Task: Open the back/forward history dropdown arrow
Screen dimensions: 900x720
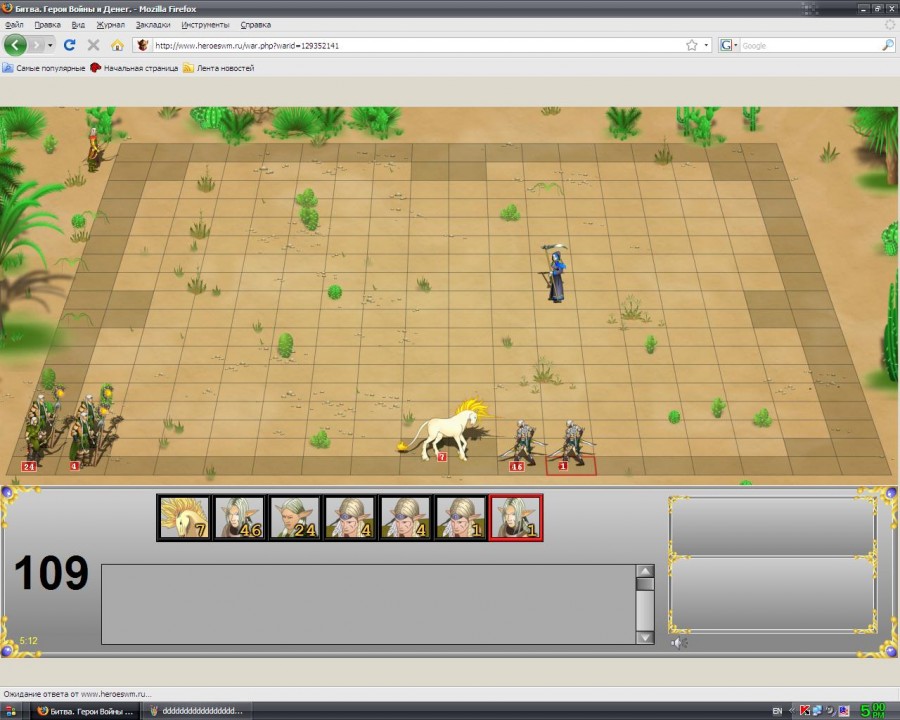Action: tap(50, 45)
